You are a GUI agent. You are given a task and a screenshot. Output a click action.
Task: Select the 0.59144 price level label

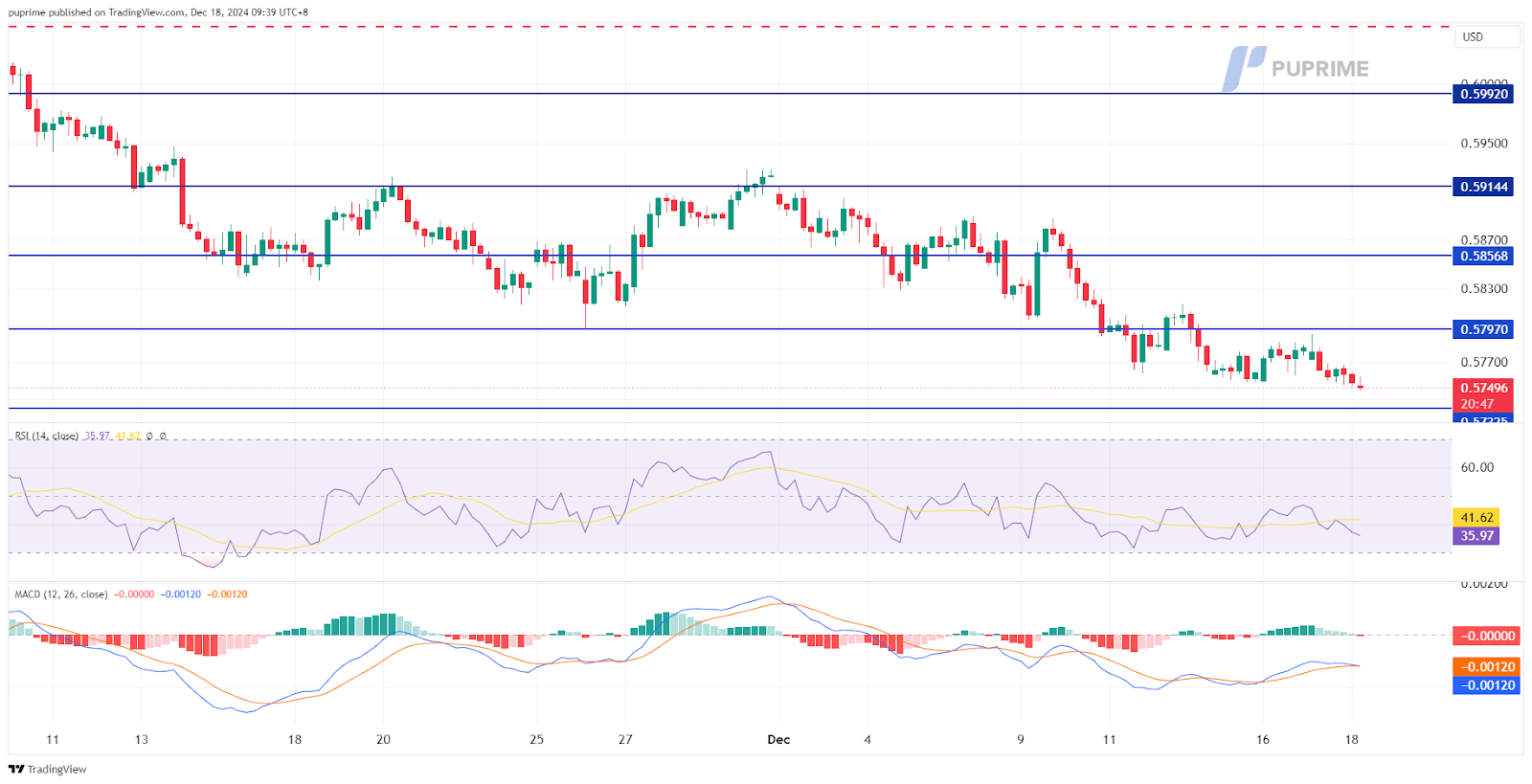[1483, 187]
